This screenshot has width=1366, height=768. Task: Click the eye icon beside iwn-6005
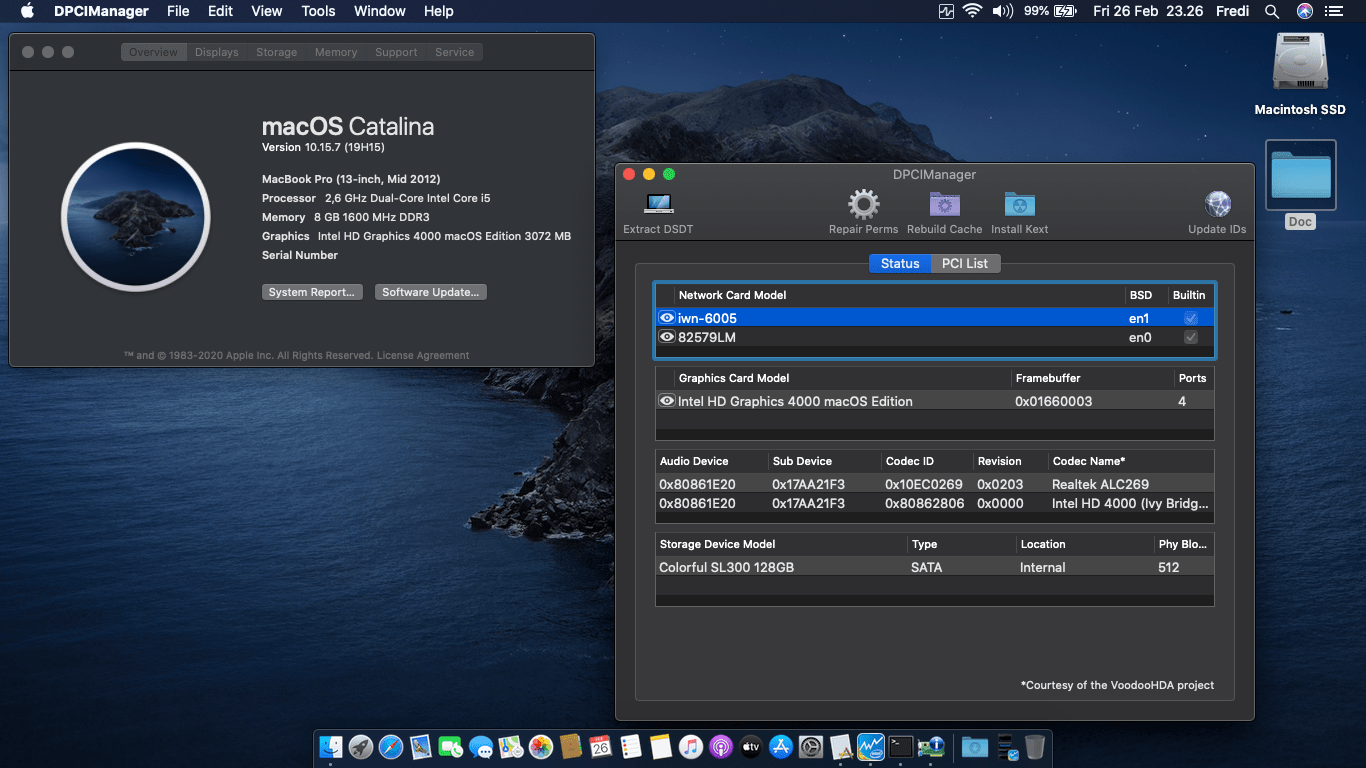[x=667, y=317]
